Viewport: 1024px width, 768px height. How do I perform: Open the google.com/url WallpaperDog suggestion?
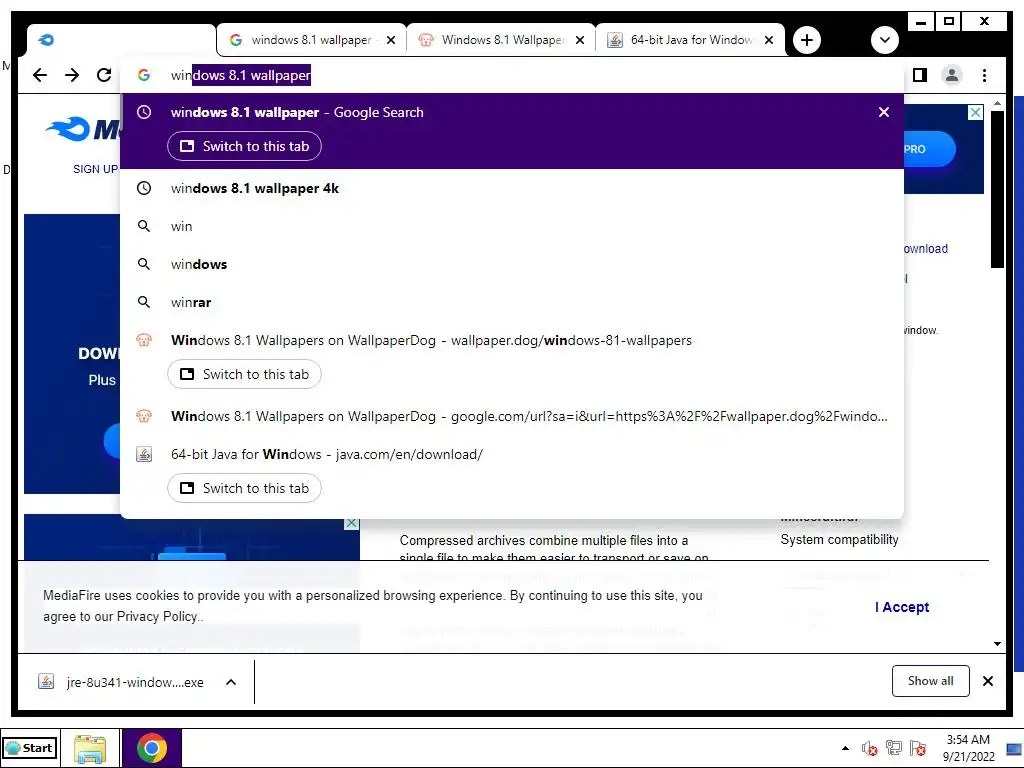click(x=512, y=416)
